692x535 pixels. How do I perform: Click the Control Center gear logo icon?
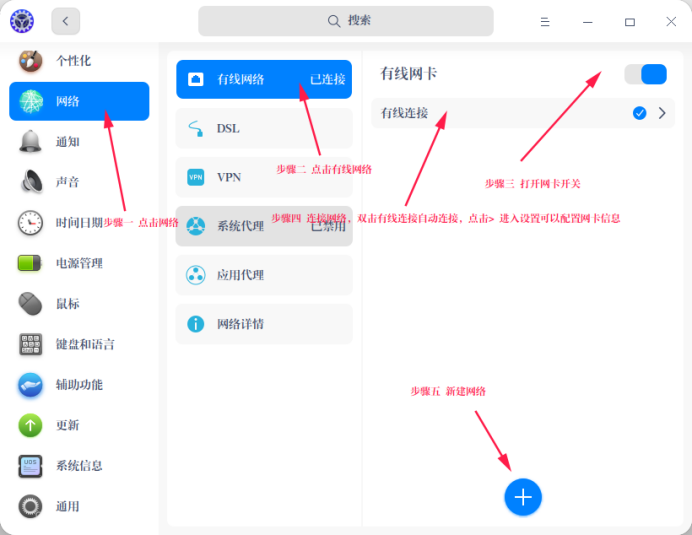(x=22, y=21)
